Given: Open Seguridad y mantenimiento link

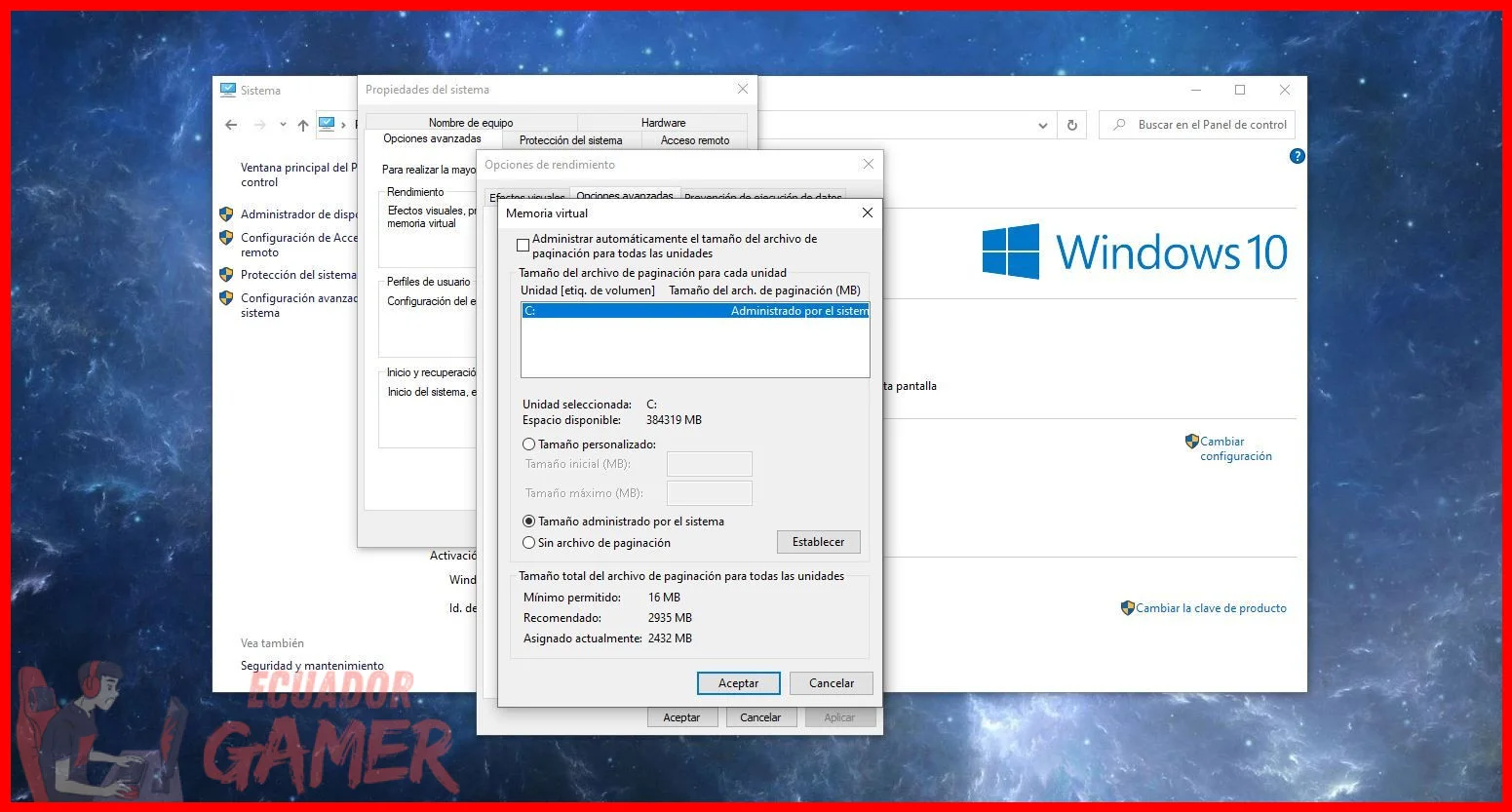Looking at the screenshot, I should [x=312, y=666].
